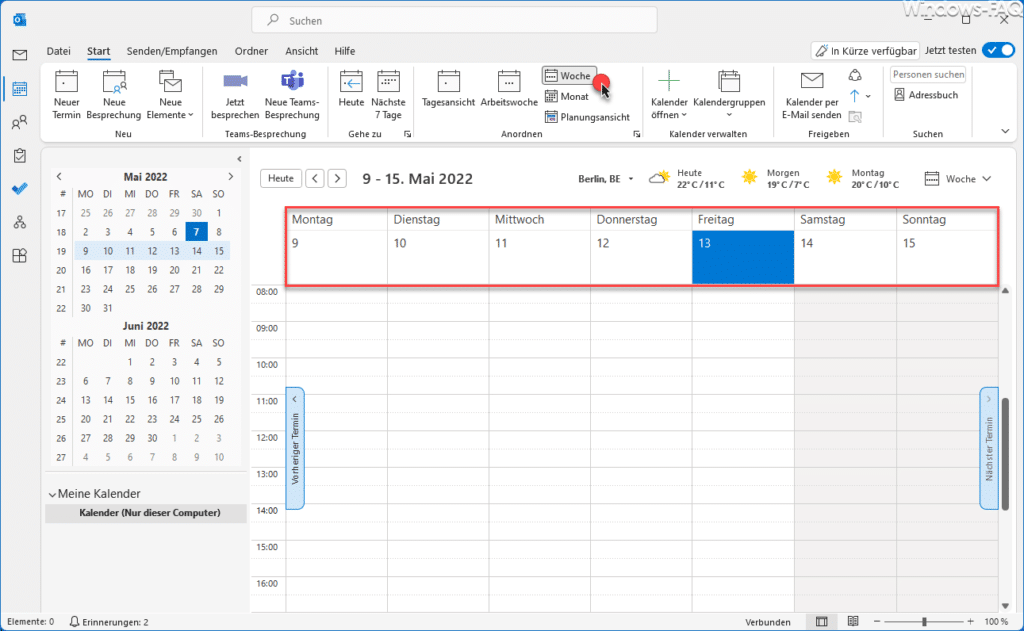Open the Calendar module in sidebar
This screenshot has height=631, width=1024.
pos(20,88)
